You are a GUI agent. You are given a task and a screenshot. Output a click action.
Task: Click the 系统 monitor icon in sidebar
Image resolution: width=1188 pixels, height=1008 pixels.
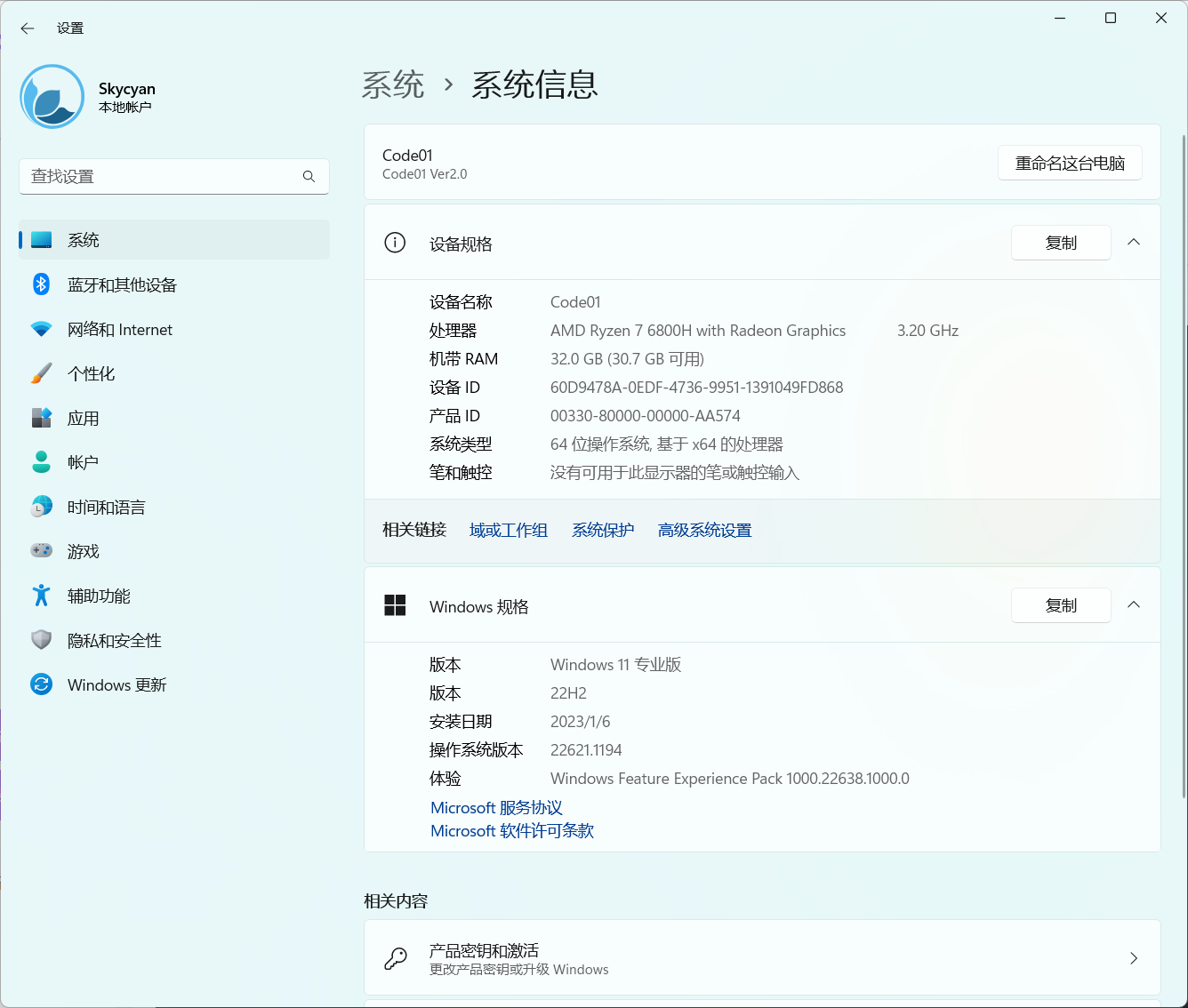coord(42,240)
